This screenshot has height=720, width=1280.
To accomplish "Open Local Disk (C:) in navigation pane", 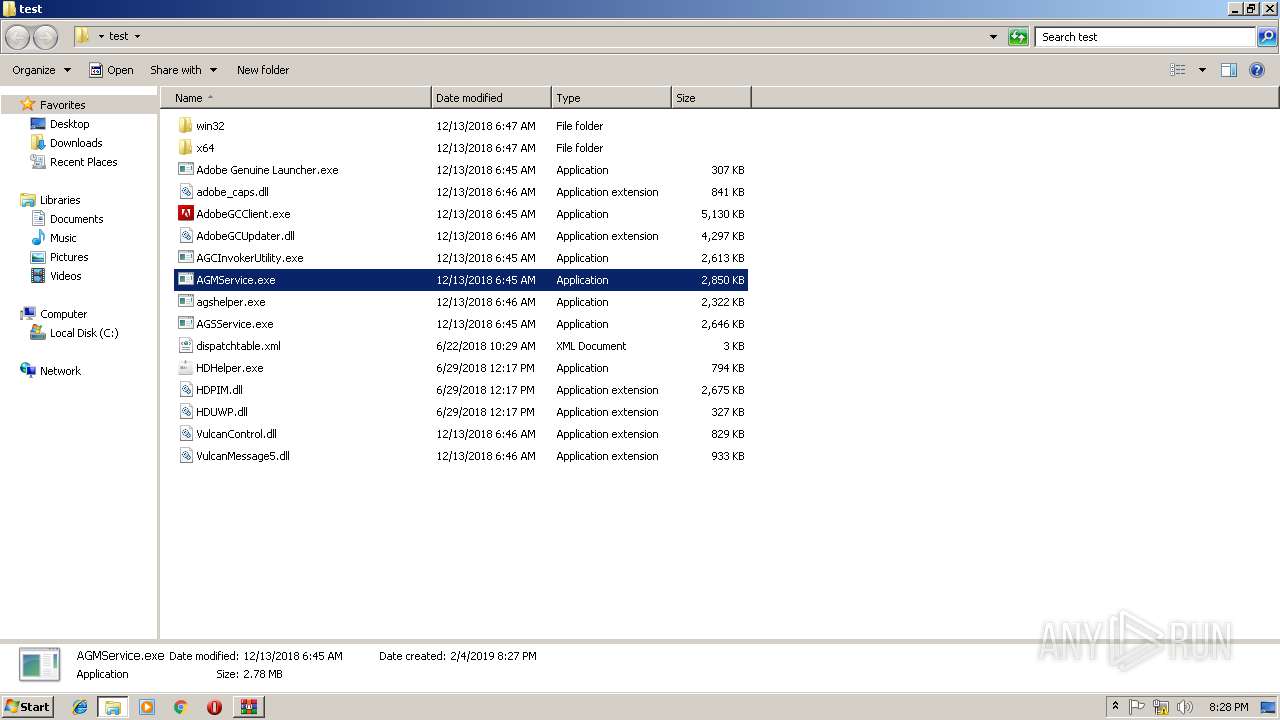I will 84,333.
